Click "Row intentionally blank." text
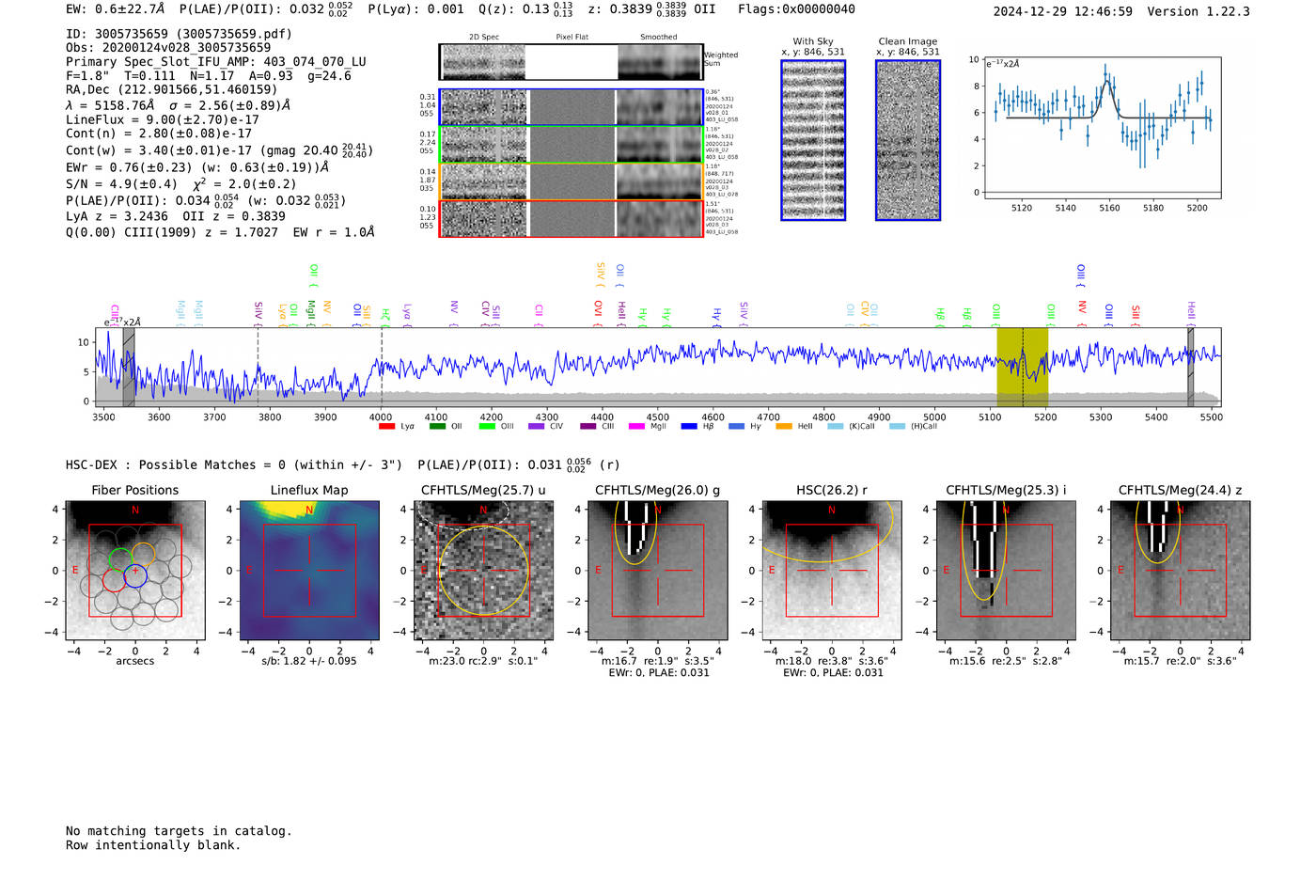This screenshot has width=1316, height=896. [x=153, y=845]
